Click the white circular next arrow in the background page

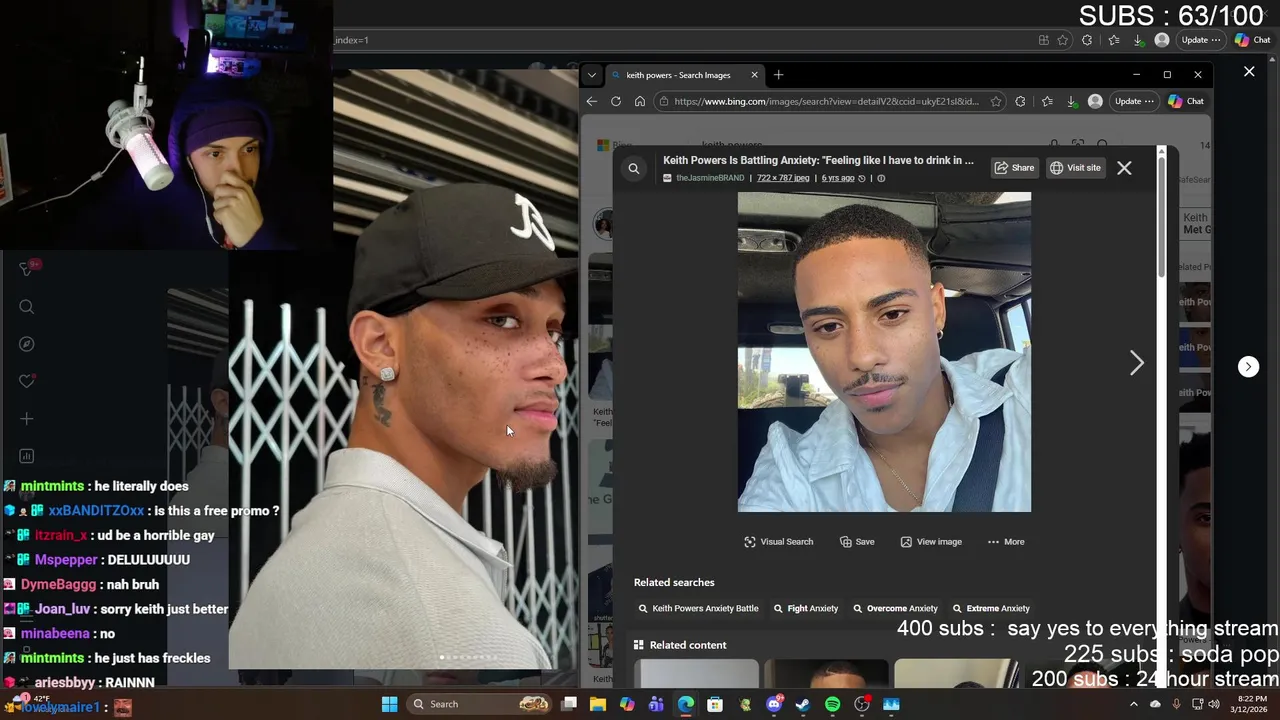coord(1248,366)
